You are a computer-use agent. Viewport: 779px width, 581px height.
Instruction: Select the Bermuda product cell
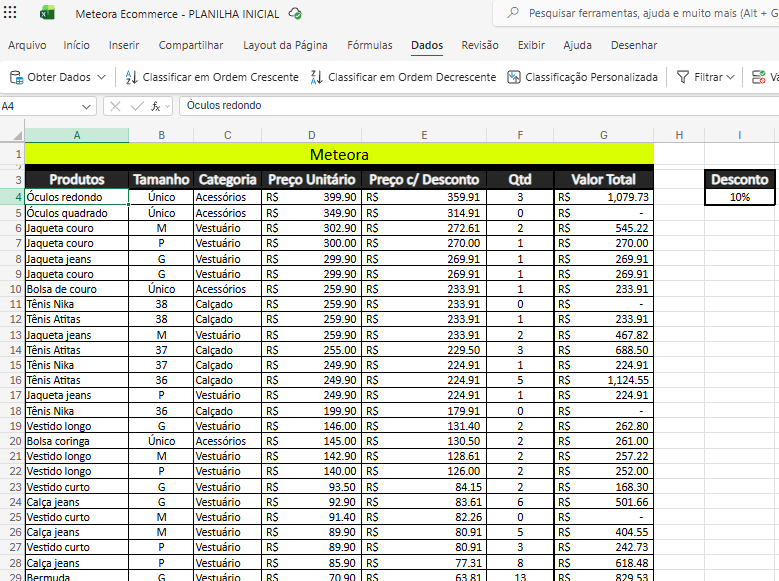pos(77,577)
